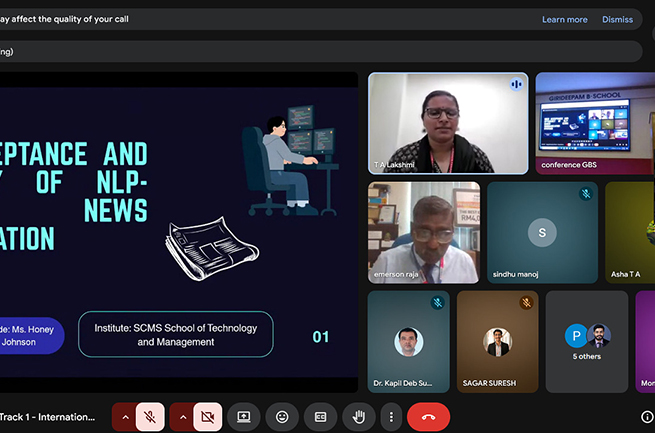Dismiss the call quality warning
This screenshot has width=655, height=433.
tap(617, 19)
